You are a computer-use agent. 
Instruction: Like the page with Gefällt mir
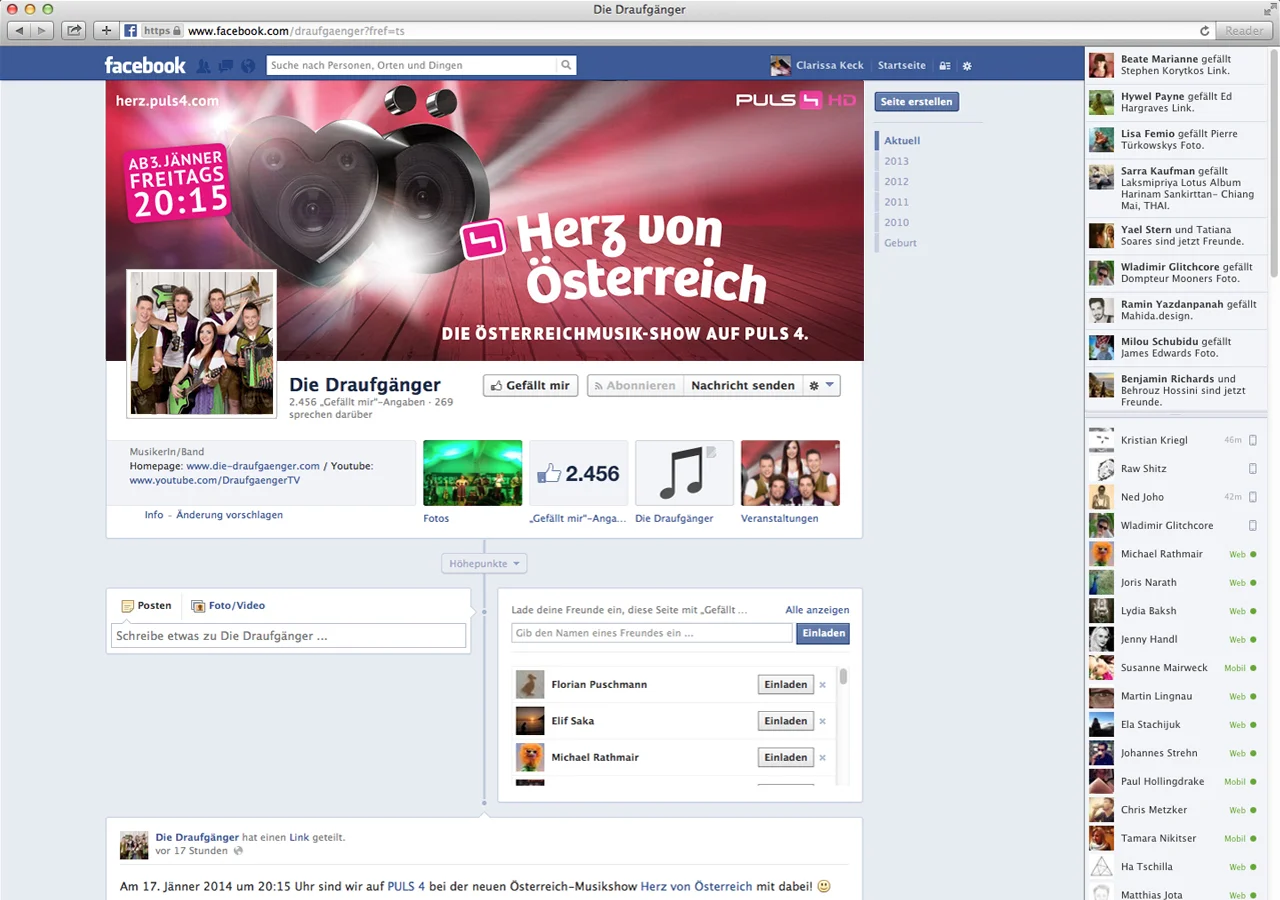pyautogui.click(x=530, y=385)
